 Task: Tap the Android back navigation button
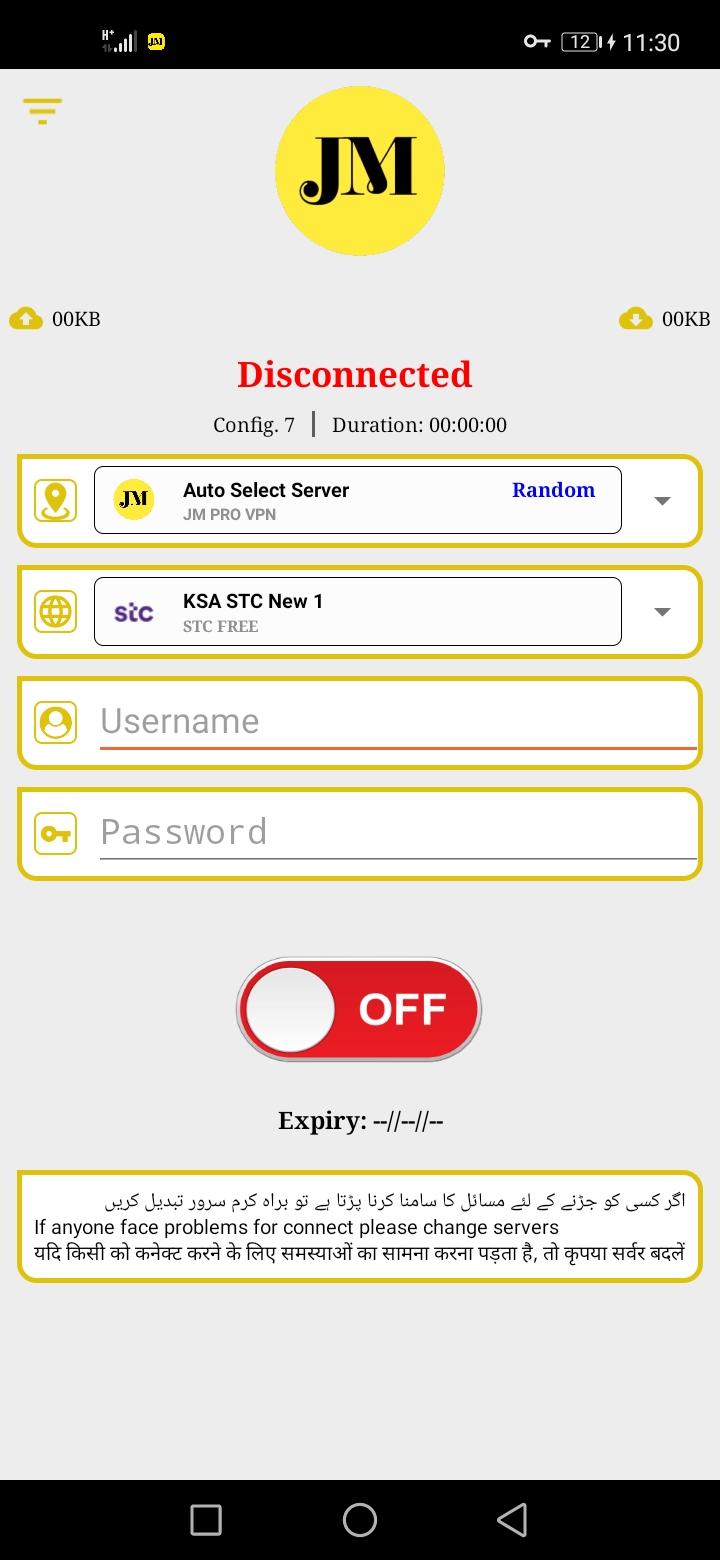tap(511, 1520)
